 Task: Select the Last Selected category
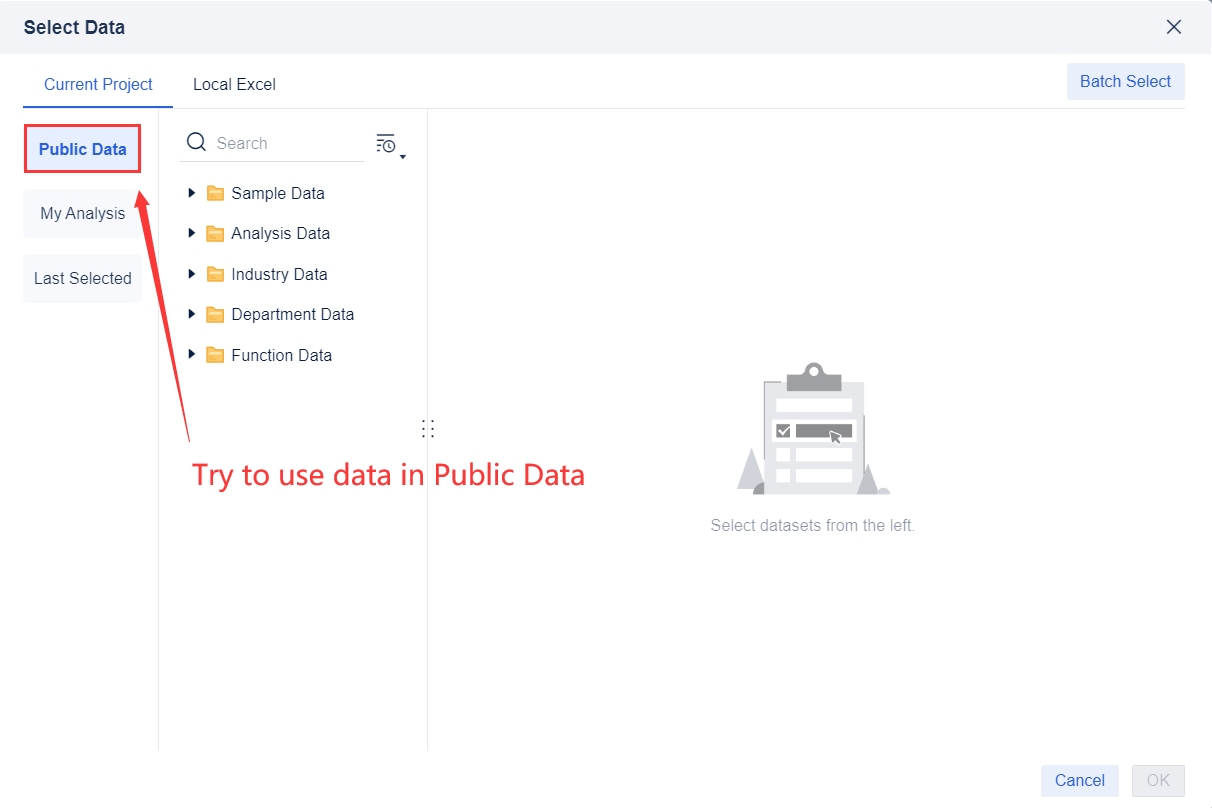tap(82, 278)
